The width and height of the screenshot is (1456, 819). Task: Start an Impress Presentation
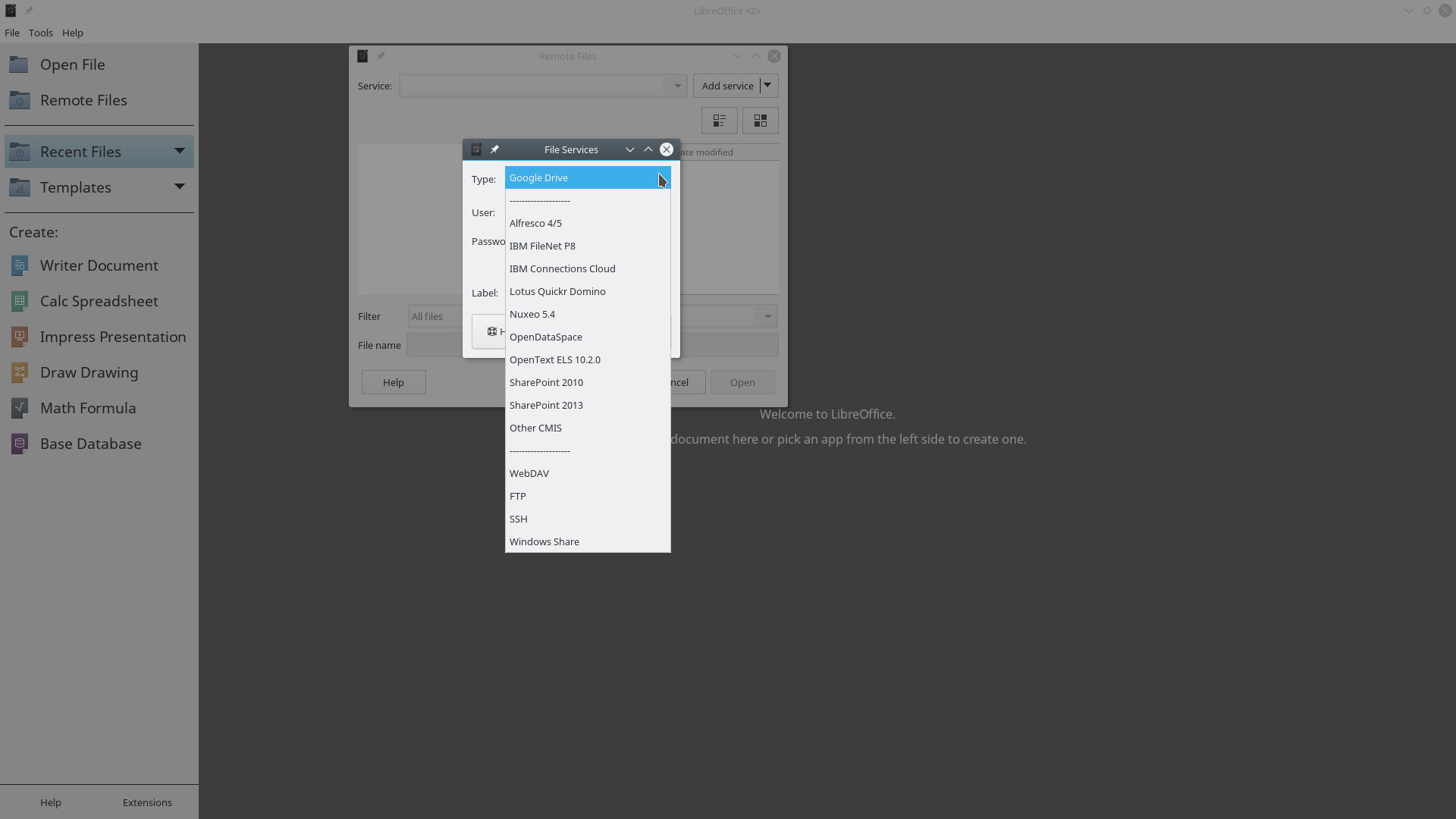(113, 336)
